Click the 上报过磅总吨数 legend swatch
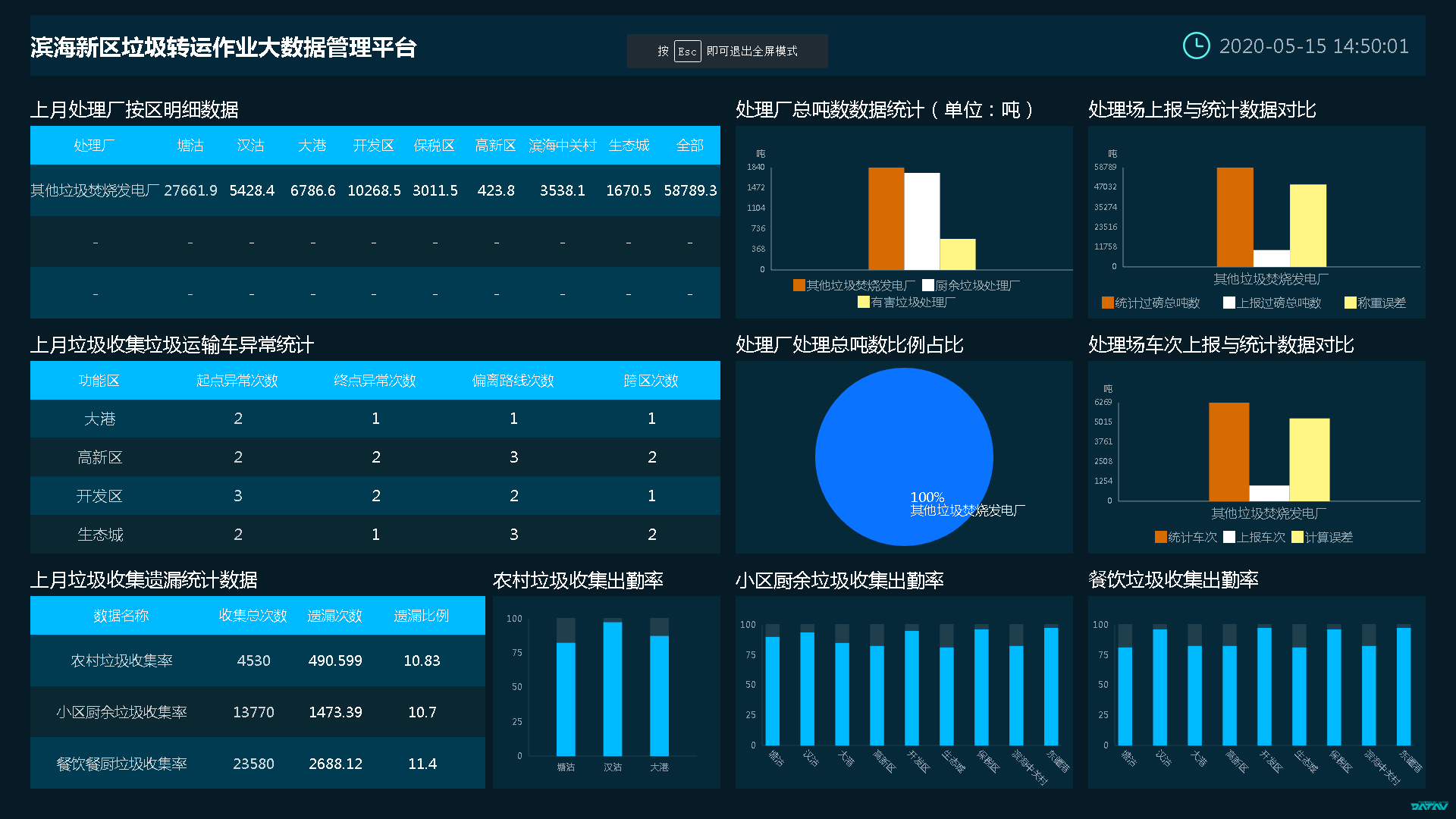Image resolution: width=1456 pixels, height=819 pixels. point(1228,303)
